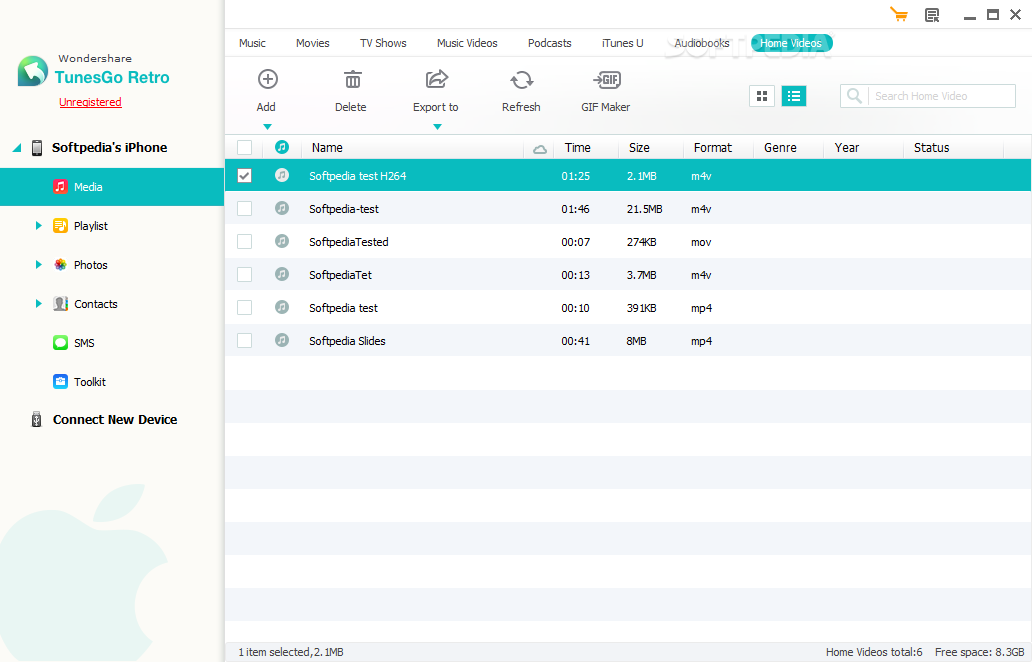The height and width of the screenshot is (662, 1032).
Task: Open the Add dropdown arrow
Action: (267, 126)
